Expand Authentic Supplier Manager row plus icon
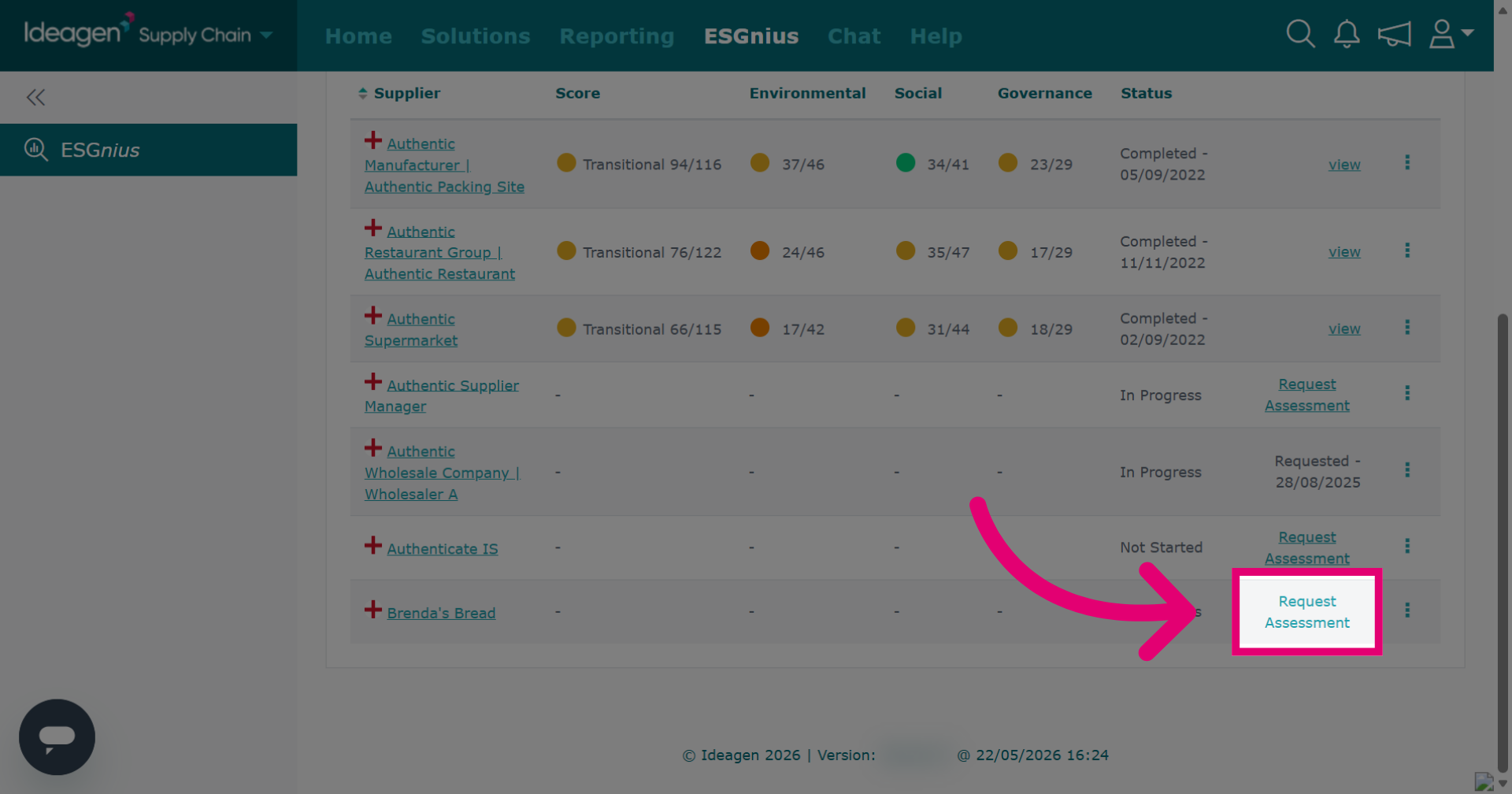 click(373, 382)
